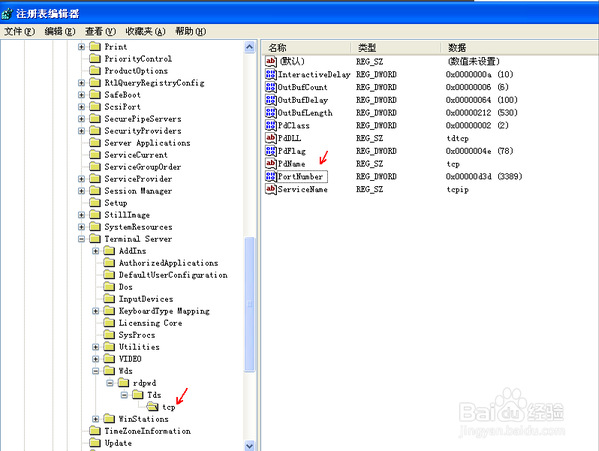The width and height of the screenshot is (599, 451).
Task: Expand the AddIns key
Action: click(x=96, y=251)
